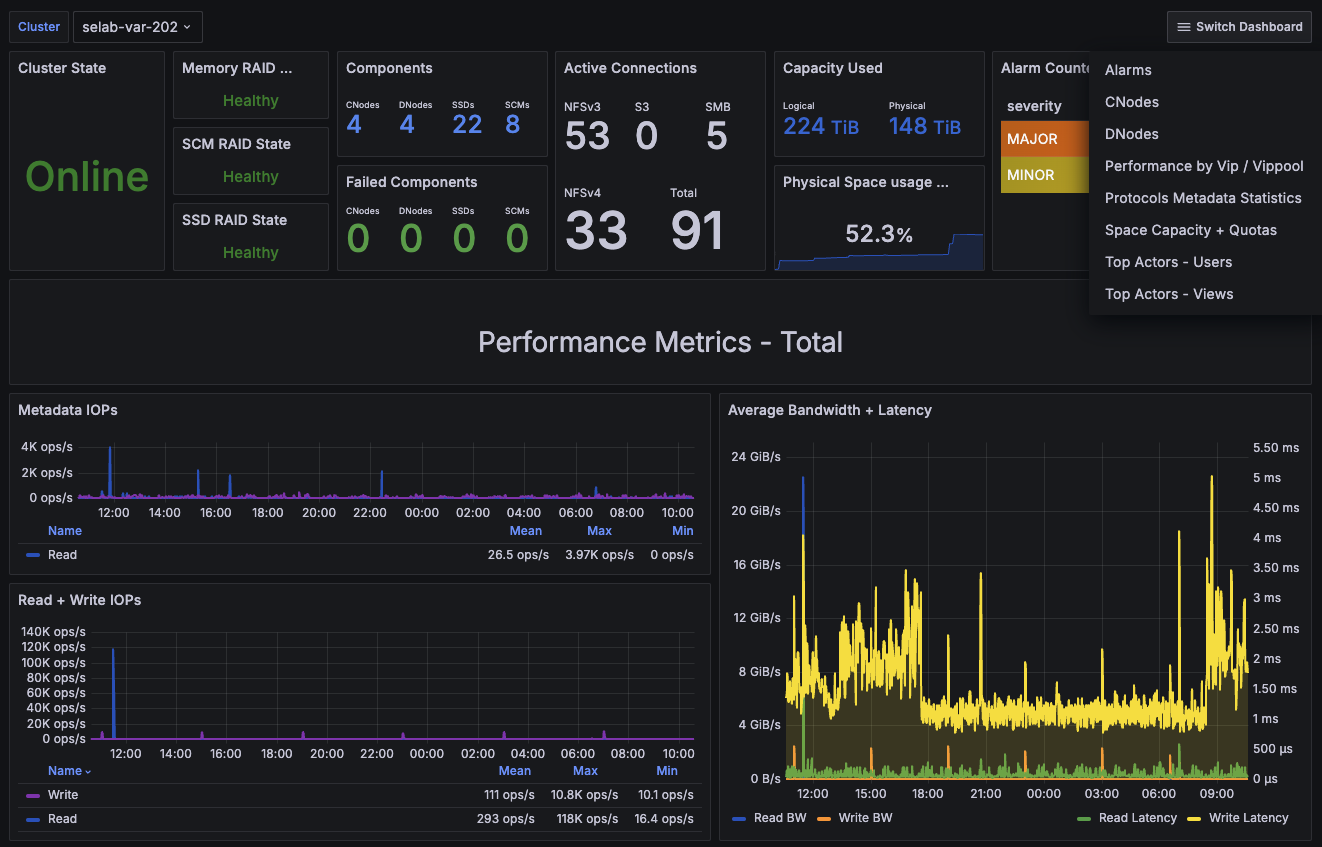
Task: Sort Read + Write IOPs legend by Min
Action: (x=667, y=771)
